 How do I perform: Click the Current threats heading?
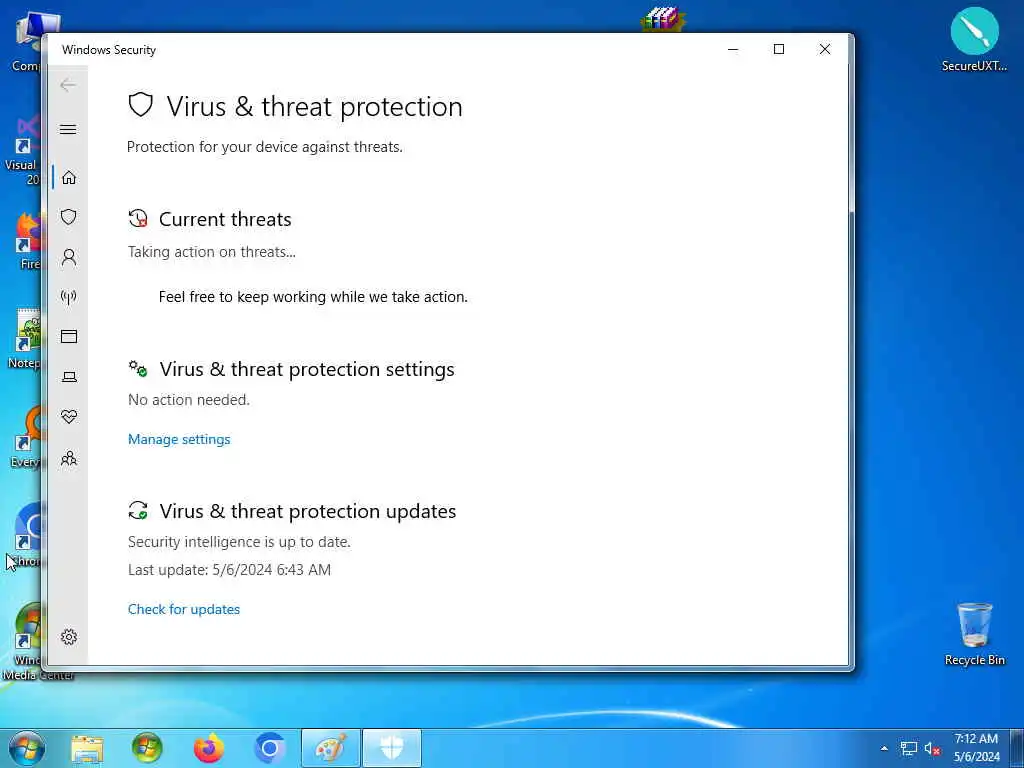click(225, 219)
